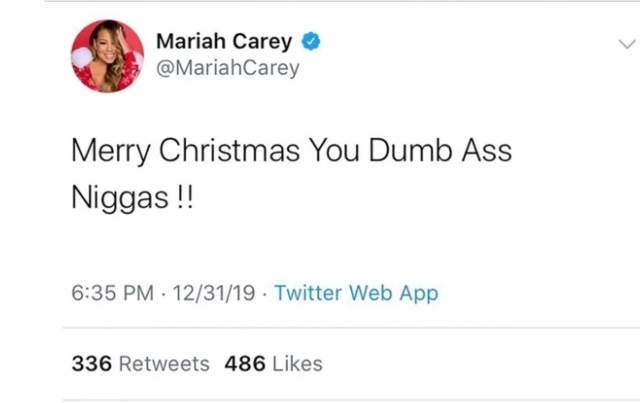Click the dot separator after 6:35 PM
Viewport: 640px width, 403px height.
pyautogui.click(x=163, y=294)
